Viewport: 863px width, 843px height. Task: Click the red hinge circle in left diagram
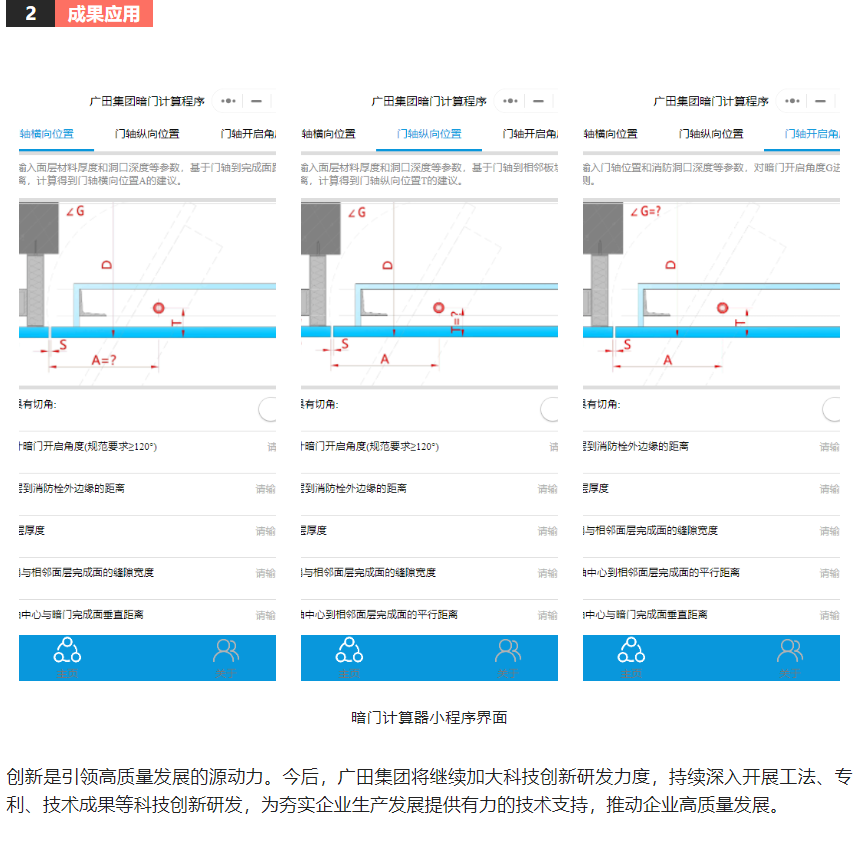[x=157, y=308]
